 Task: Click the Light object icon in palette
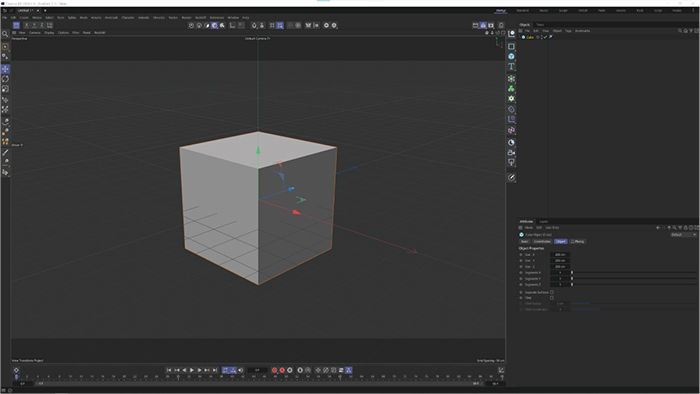pos(511,162)
